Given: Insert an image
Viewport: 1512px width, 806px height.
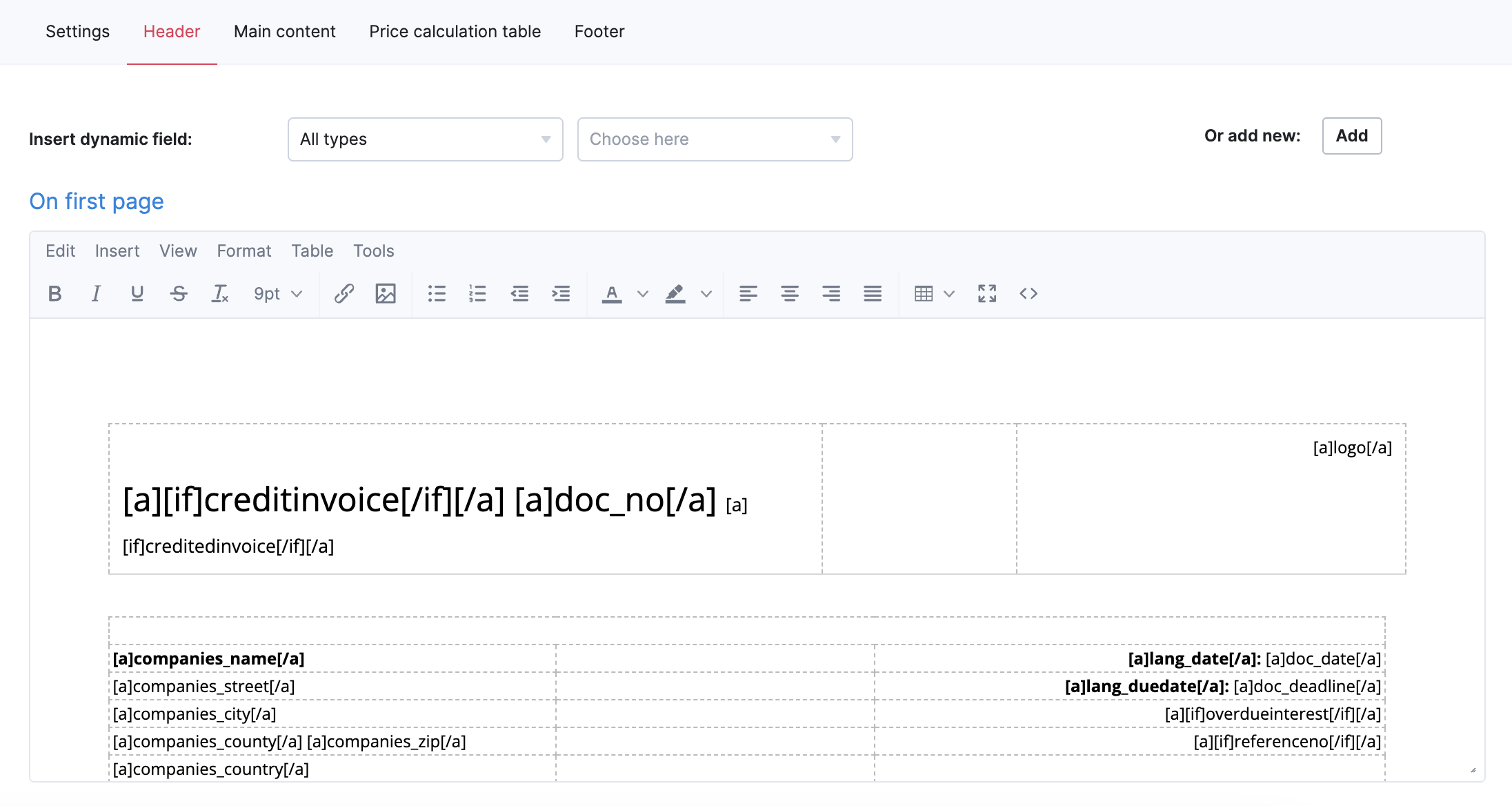Looking at the screenshot, I should click(x=386, y=294).
